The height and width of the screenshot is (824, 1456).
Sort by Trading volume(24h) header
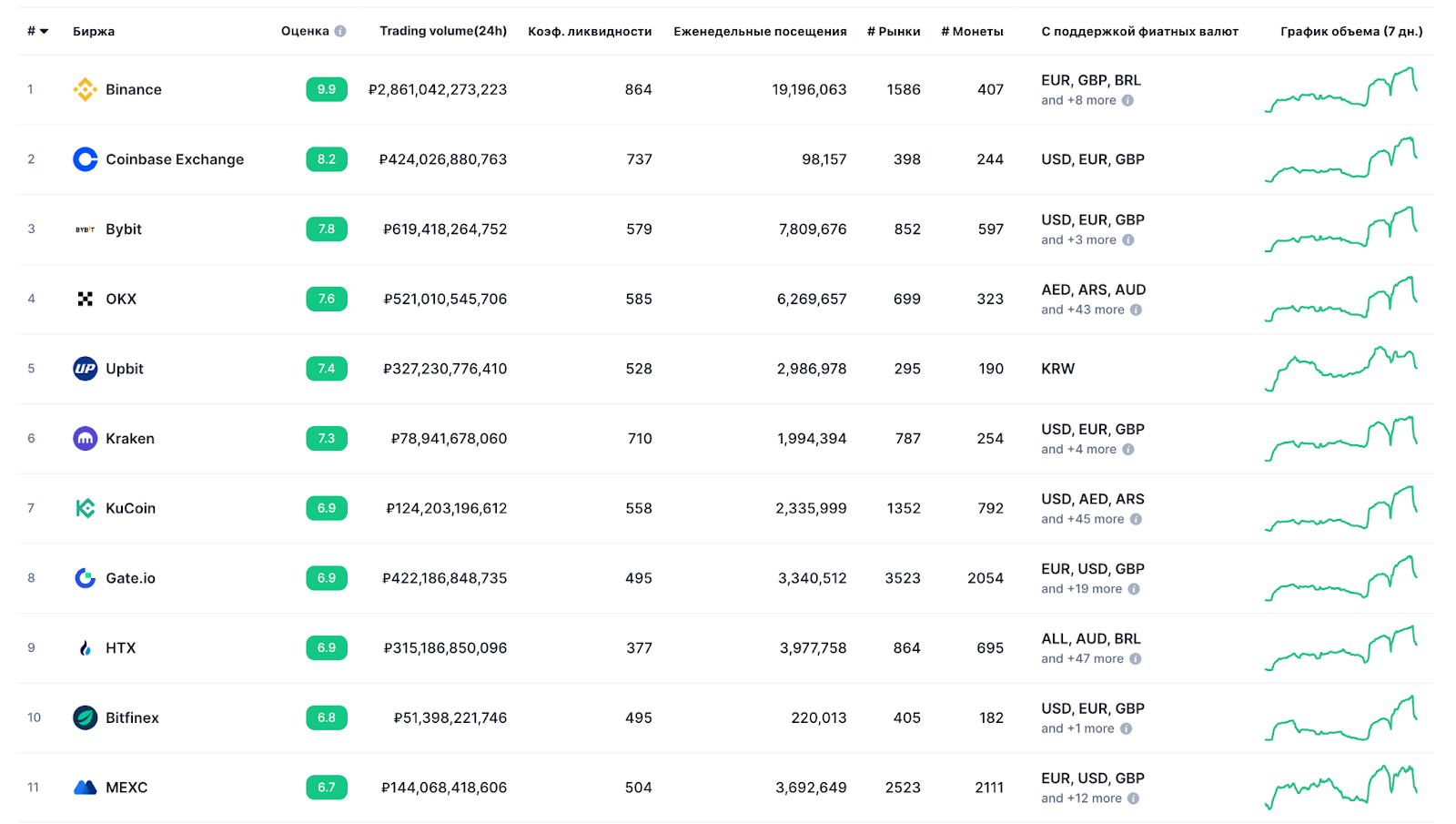click(x=443, y=31)
